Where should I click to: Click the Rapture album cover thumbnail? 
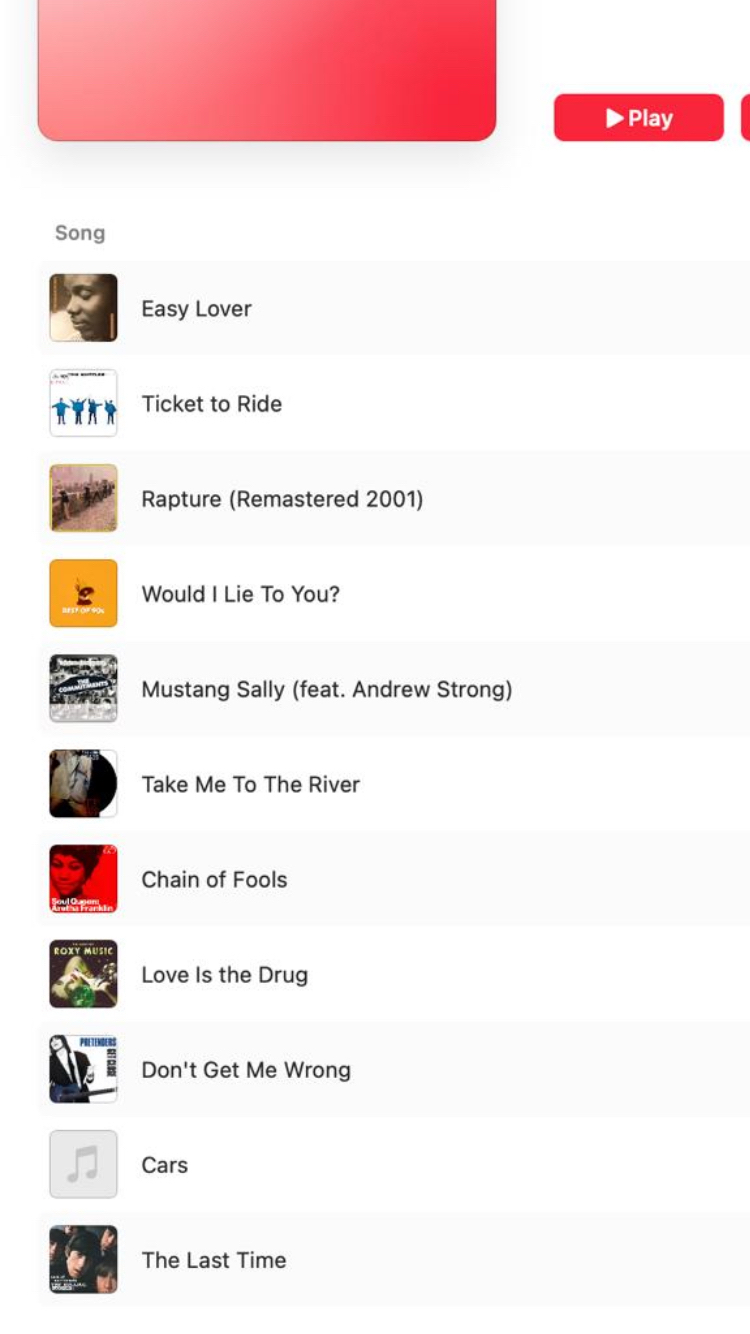pos(84,498)
